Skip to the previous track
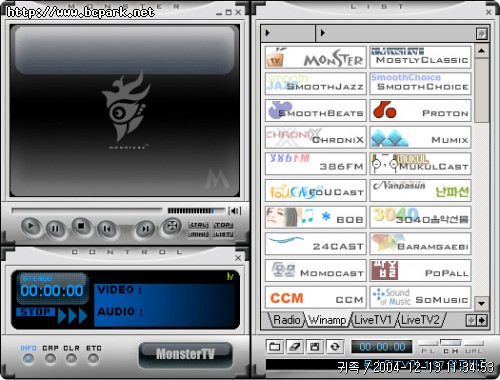Screen dimensions: 500x380 coord(107,229)
